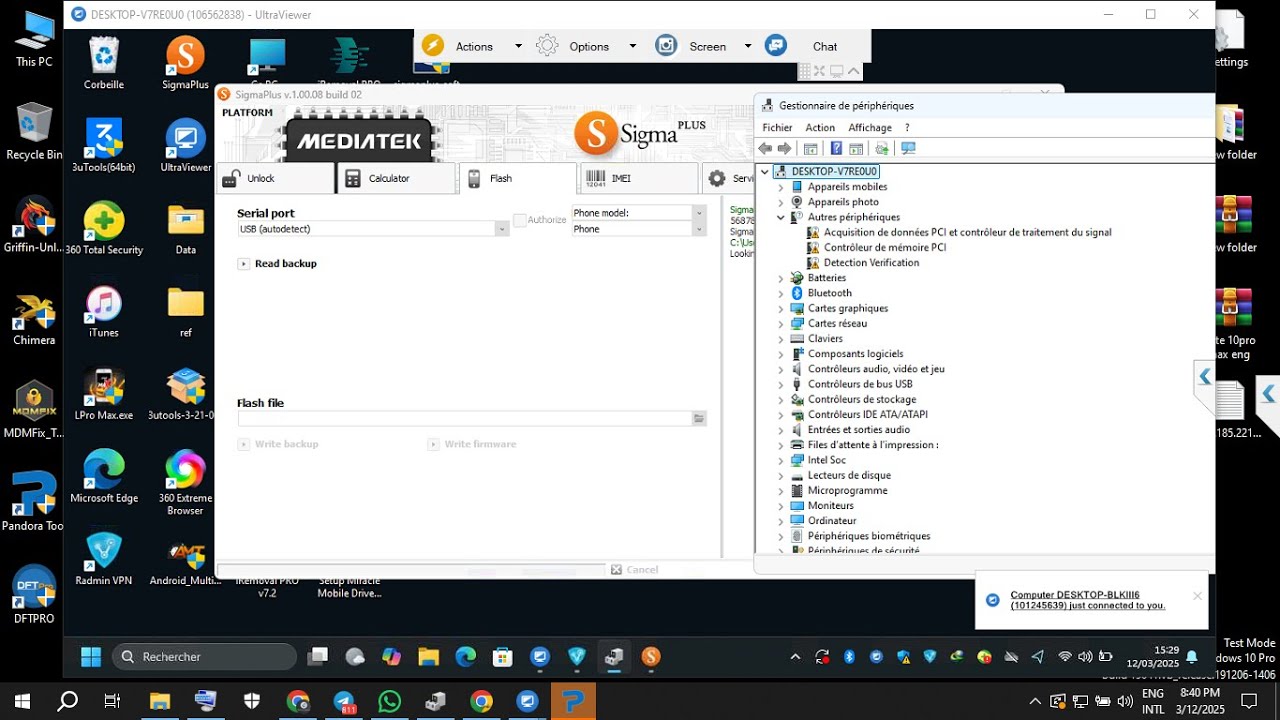The width and height of the screenshot is (1280, 720).
Task: Toggle the Authorize checkbox
Action: coord(520,220)
